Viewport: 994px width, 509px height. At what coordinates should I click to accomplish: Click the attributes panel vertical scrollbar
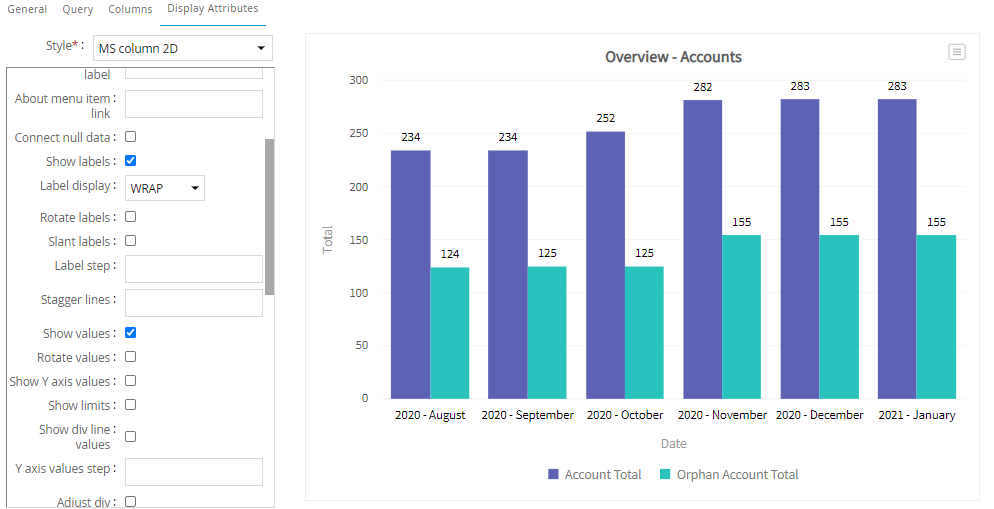269,215
